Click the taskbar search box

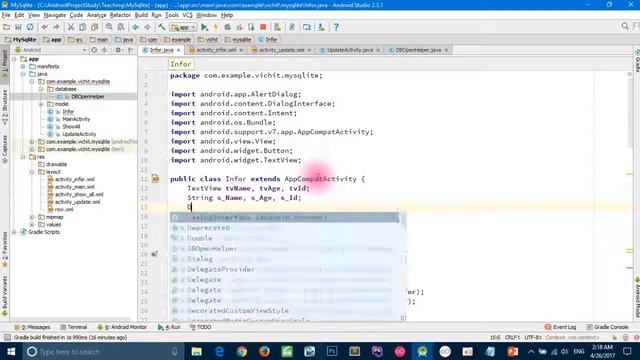102,351
